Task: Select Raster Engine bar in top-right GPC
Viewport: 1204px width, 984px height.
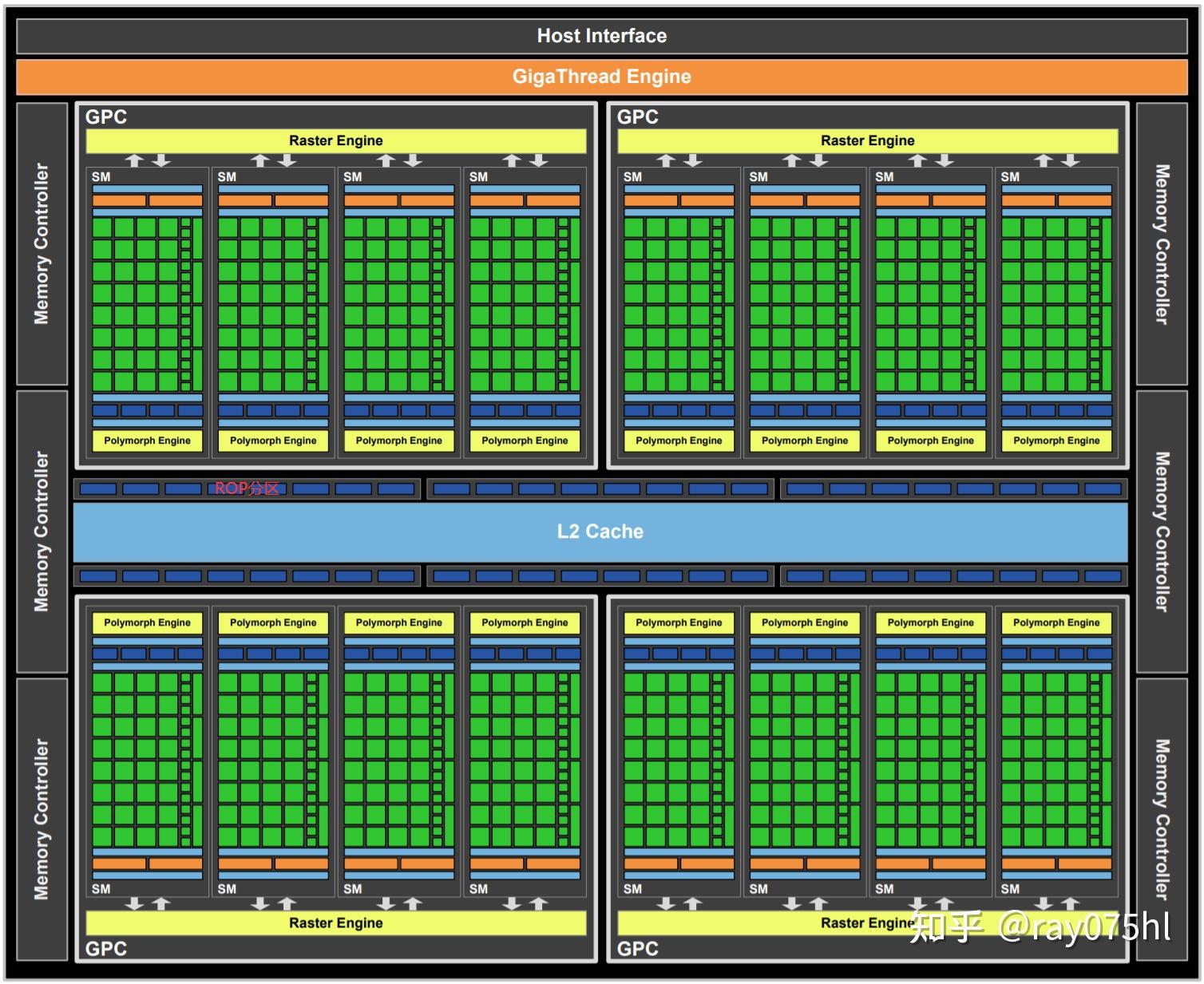Action: pos(868,140)
